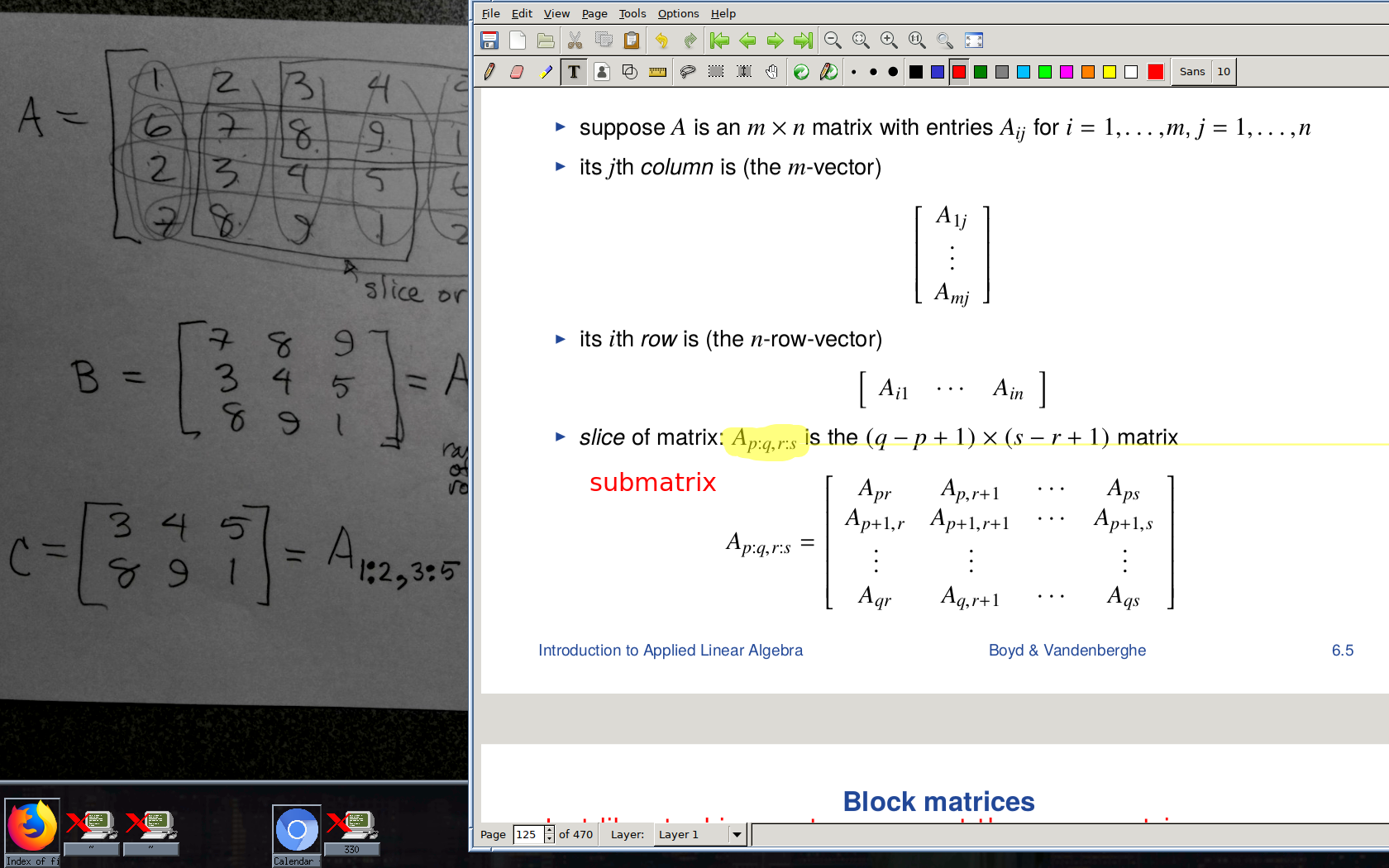Screen dimensions: 1389x868
Task: Go to the next page arrow
Action: pyautogui.click(x=775, y=41)
